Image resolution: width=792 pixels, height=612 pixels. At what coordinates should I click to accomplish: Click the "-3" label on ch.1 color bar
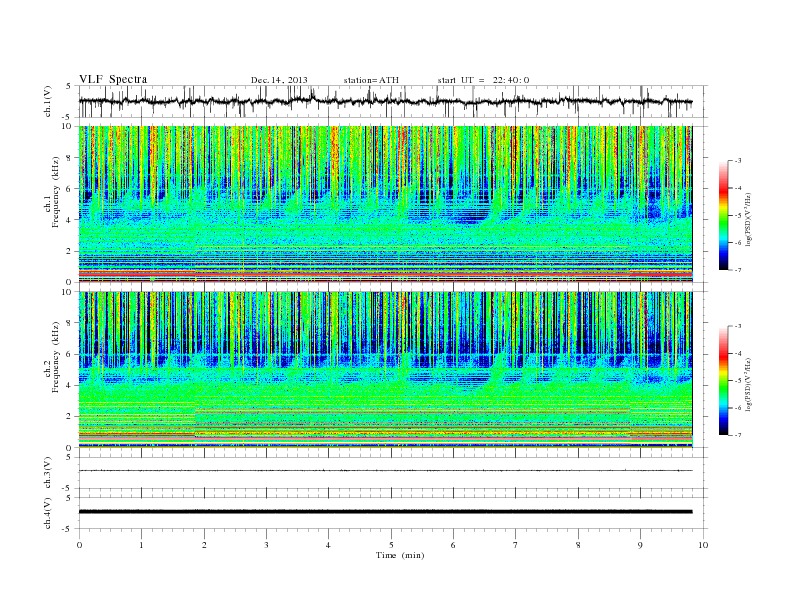738,161
